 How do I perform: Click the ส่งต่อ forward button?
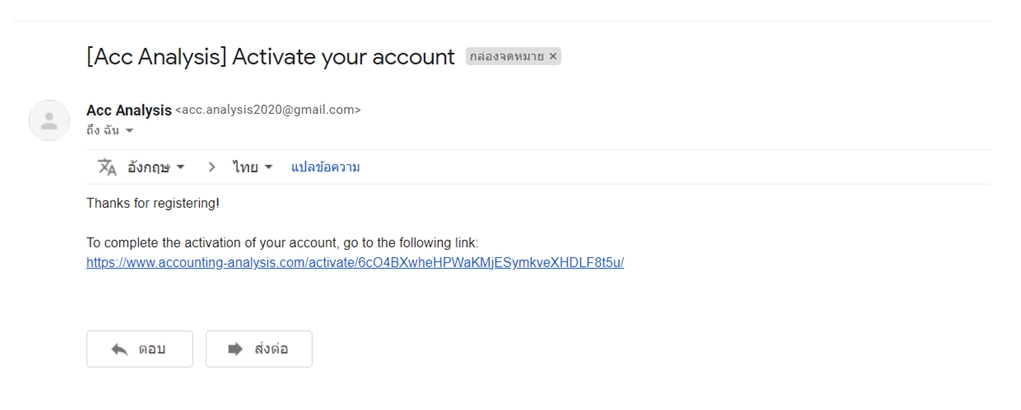tap(259, 349)
